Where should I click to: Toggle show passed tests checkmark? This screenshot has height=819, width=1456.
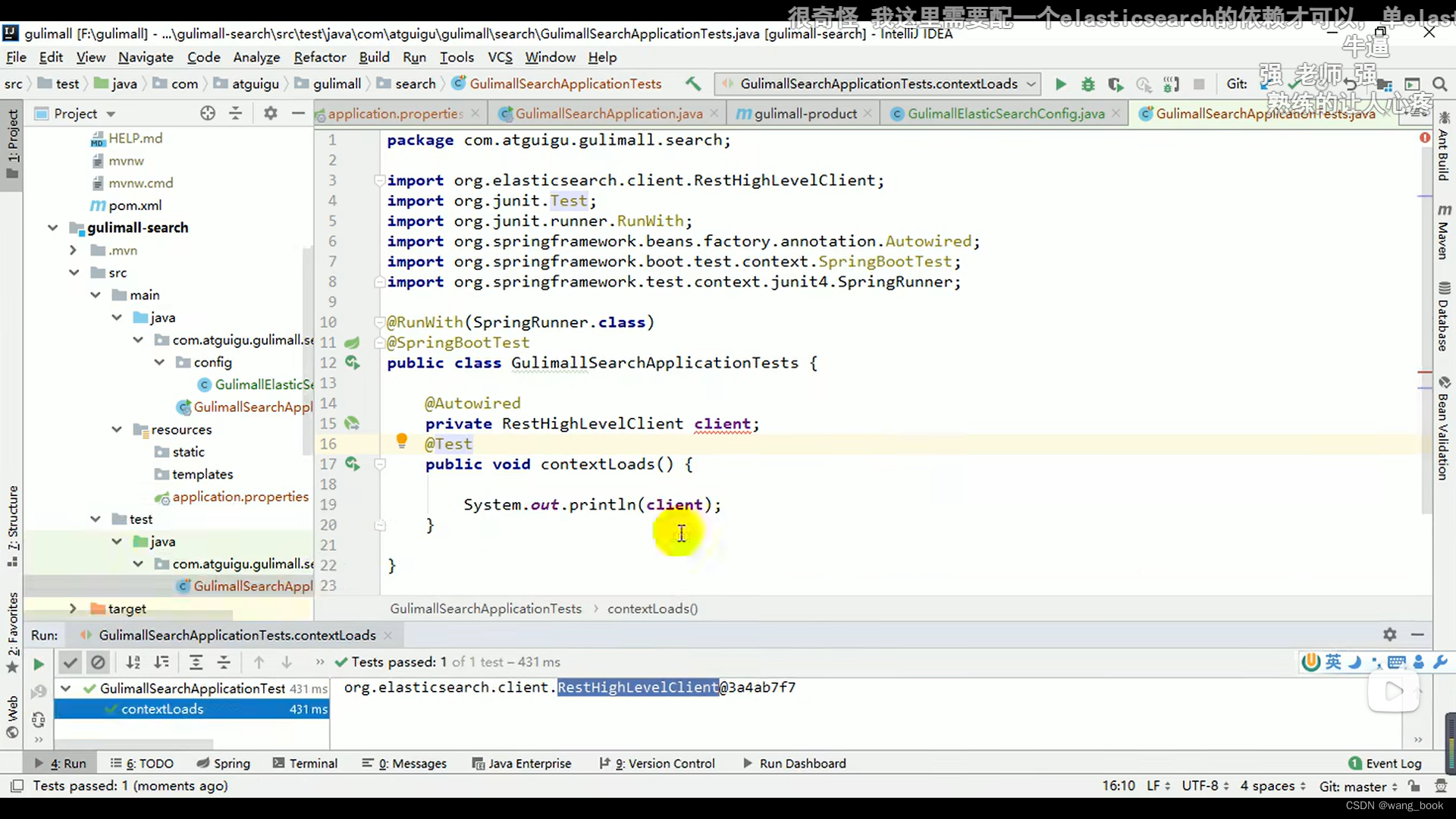point(70,662)
